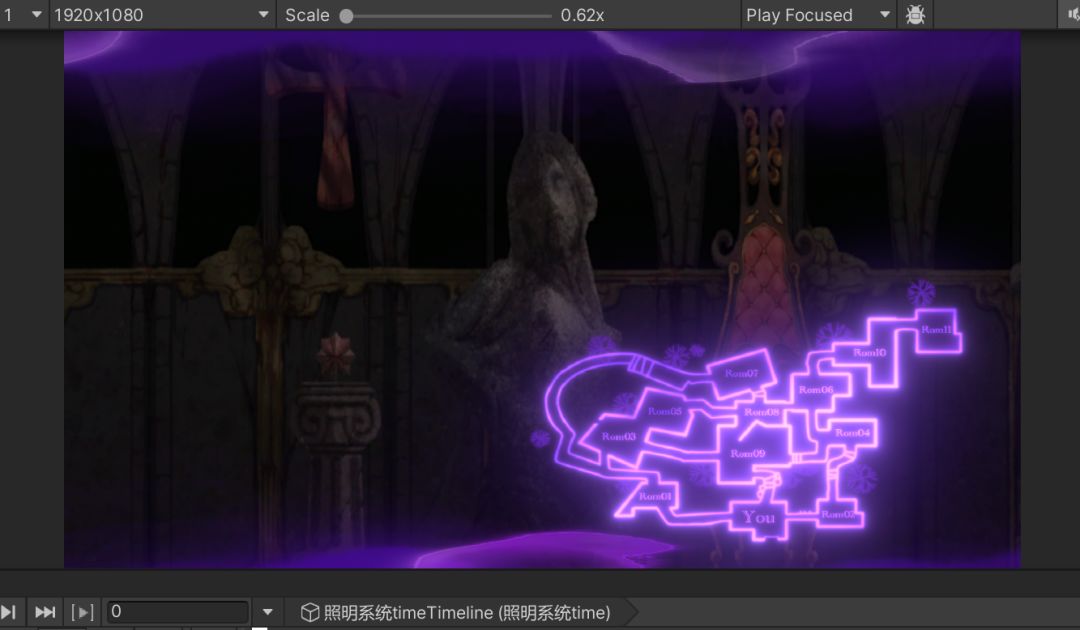Expand the Play Focused dropdown
The image size is (1080, 630).
pyautogui.click(x=818, y=14)
